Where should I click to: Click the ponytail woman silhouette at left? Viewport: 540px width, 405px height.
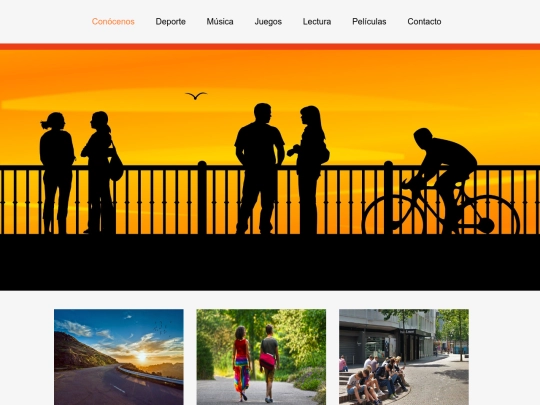tap(57, 172)
